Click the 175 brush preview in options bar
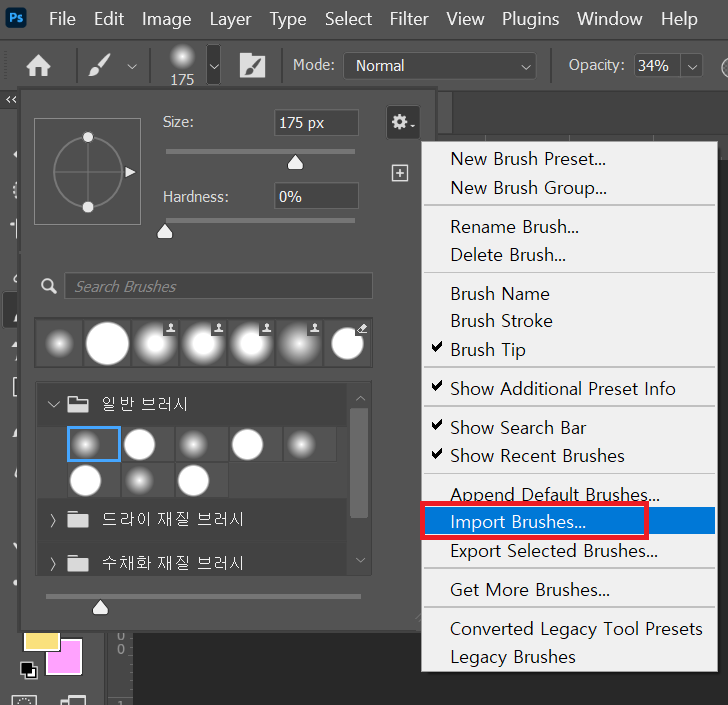 [x=182, y=65]
